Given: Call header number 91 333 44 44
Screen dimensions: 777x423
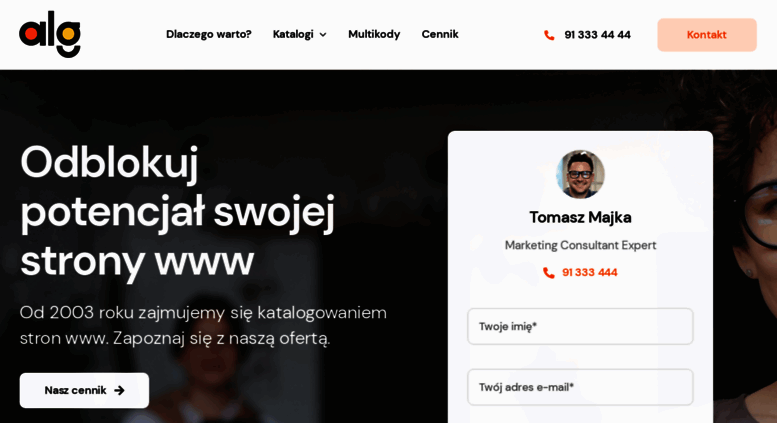Looking at the screenshot, I should (597, 35).
